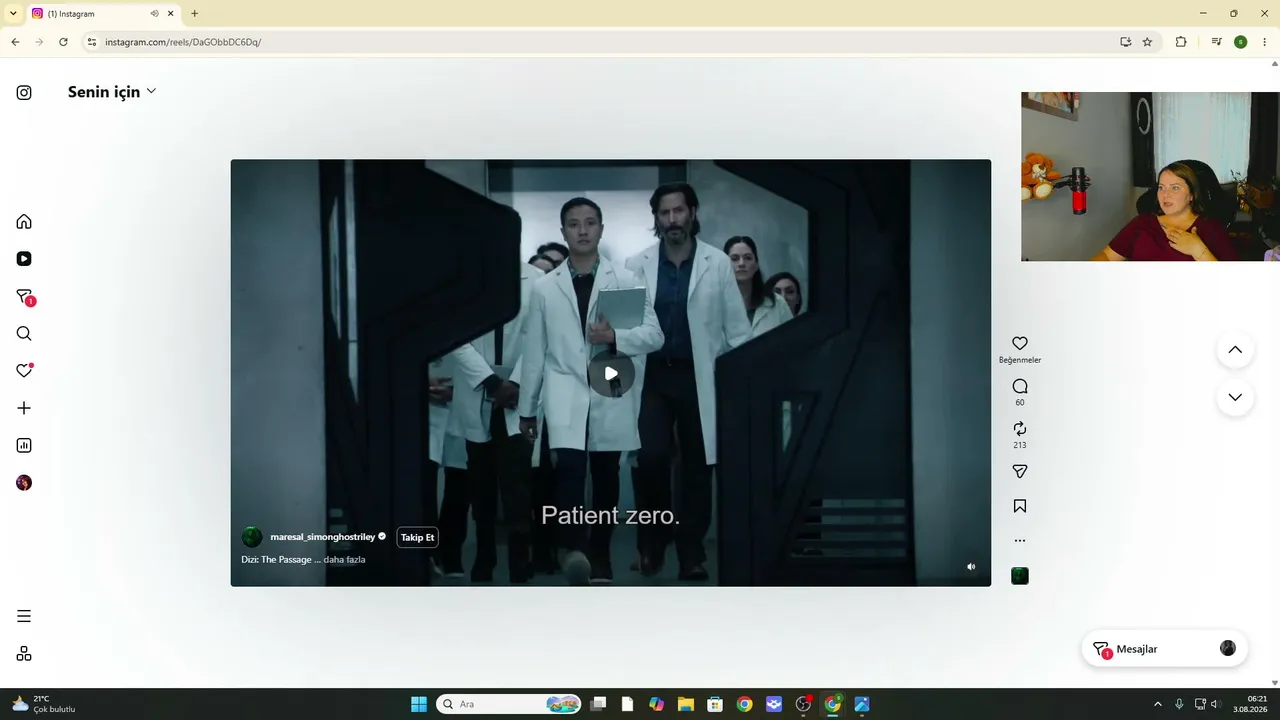Open the Mesajlar floating messages panel
The height and width of the screenshot is (720, 1280).
(1164, 649)
